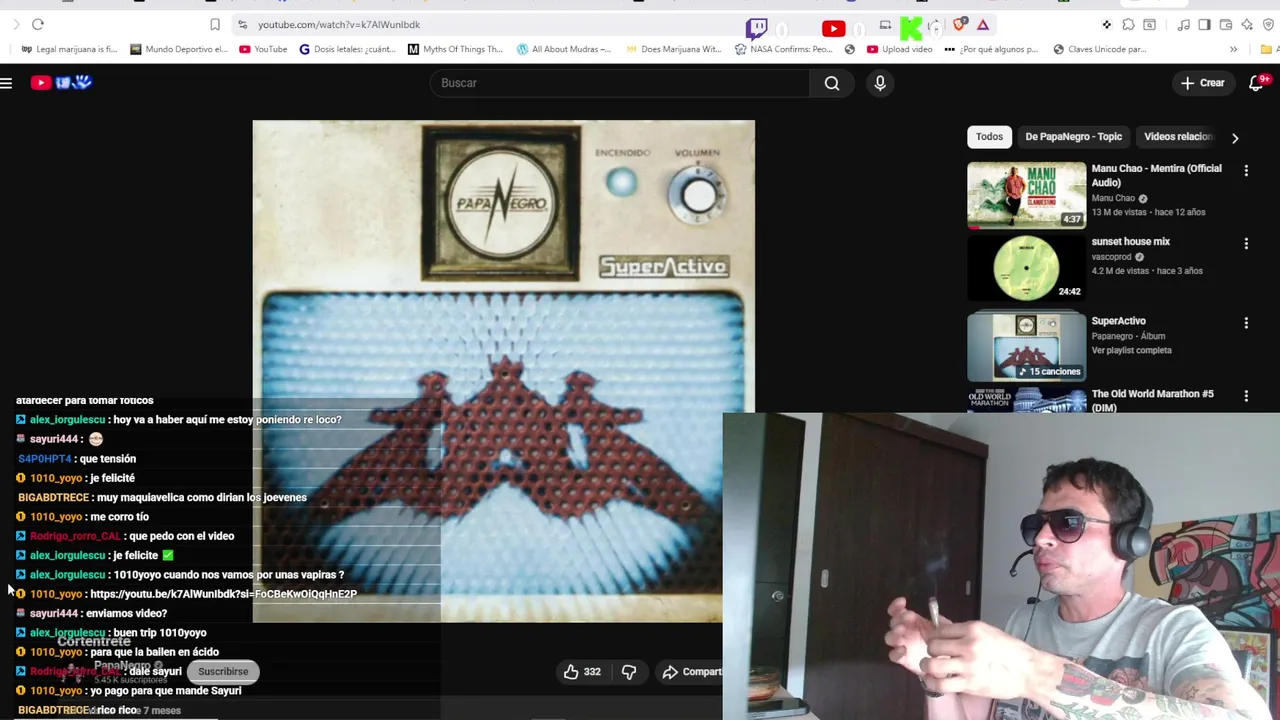
Task: Click the SuperActivo album art video player
Action: [503, 371]
